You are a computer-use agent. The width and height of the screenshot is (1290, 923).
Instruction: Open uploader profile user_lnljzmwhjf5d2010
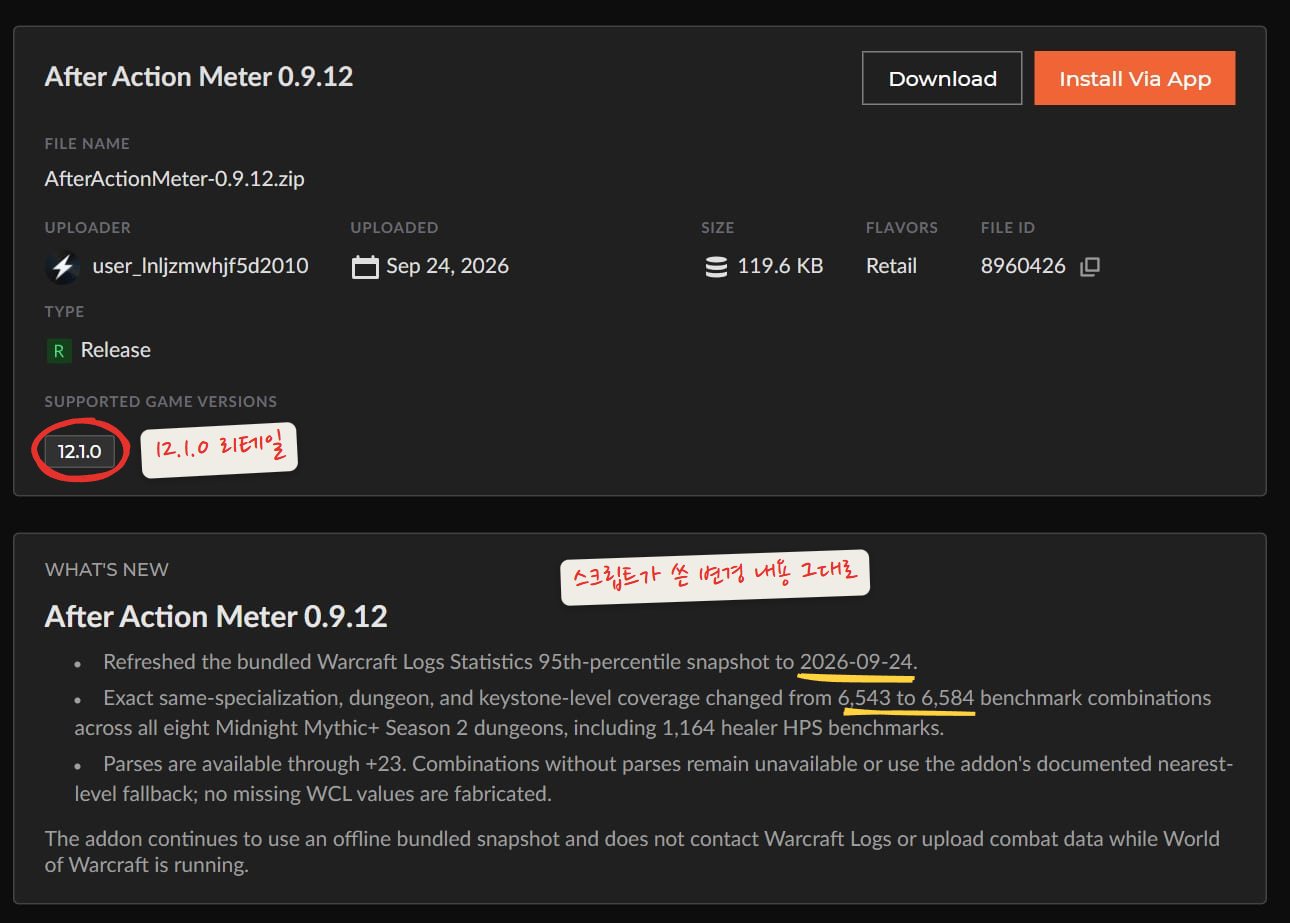point(200,266)
